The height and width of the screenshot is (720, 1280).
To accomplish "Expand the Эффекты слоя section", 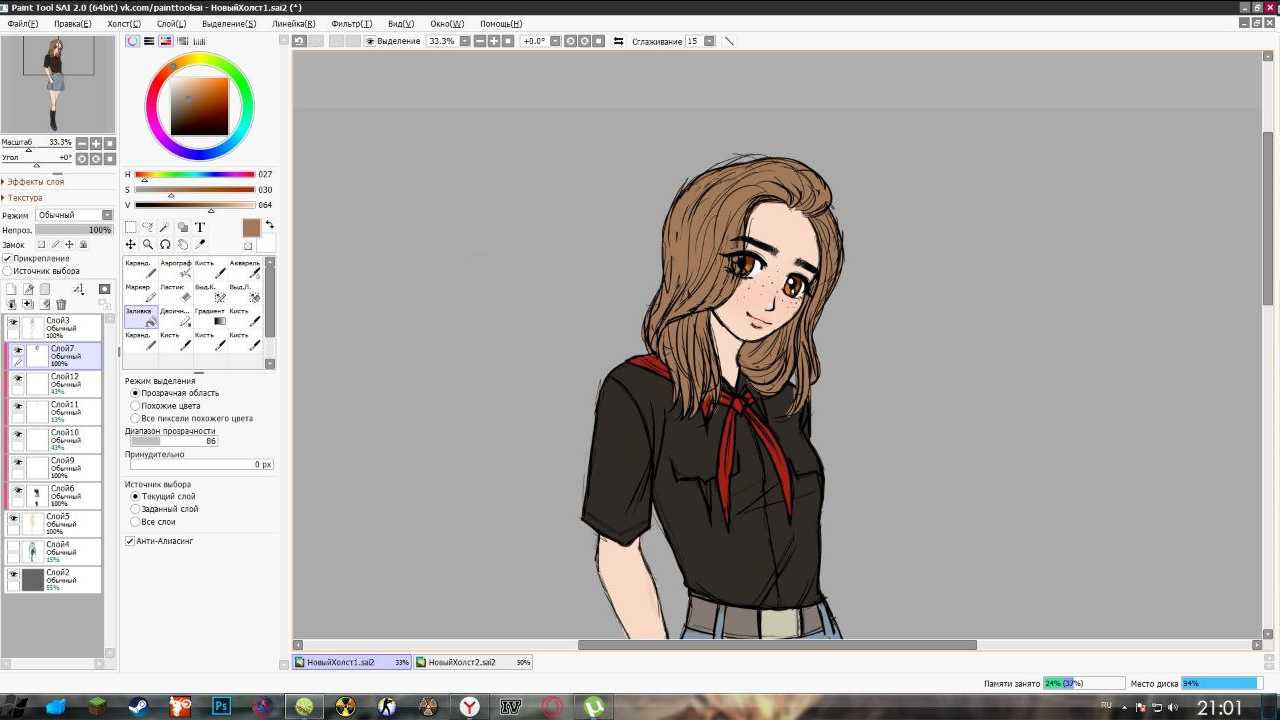I will click(x=35, y=182).
